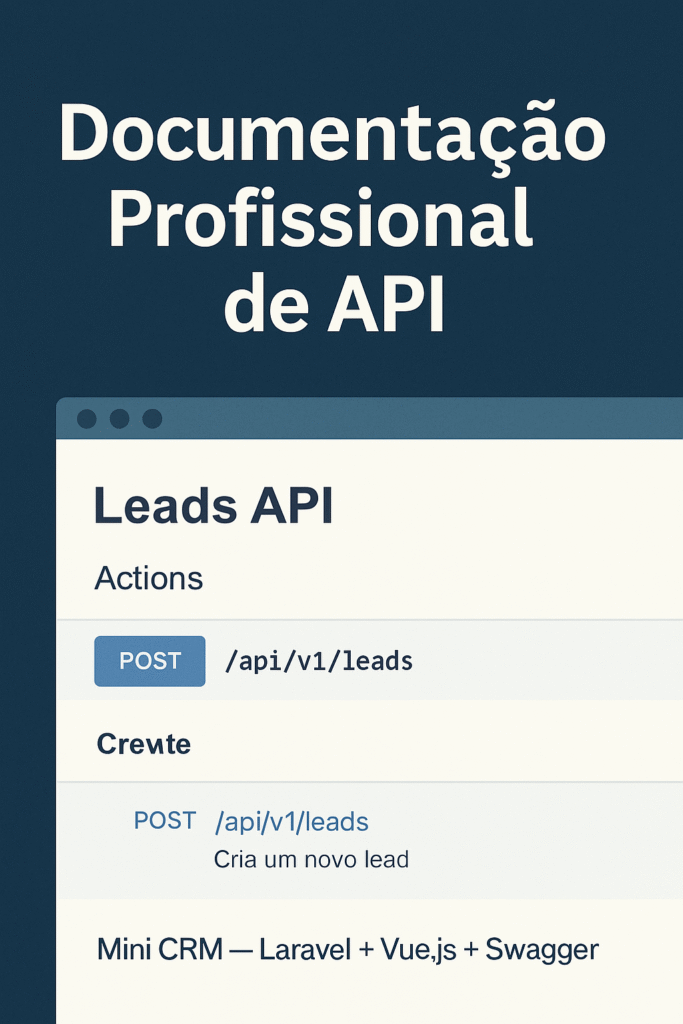The height and width of the screenshot is (1024, 683).
Task: Click the word Laravel in the footer
Action: click(306, 950)
